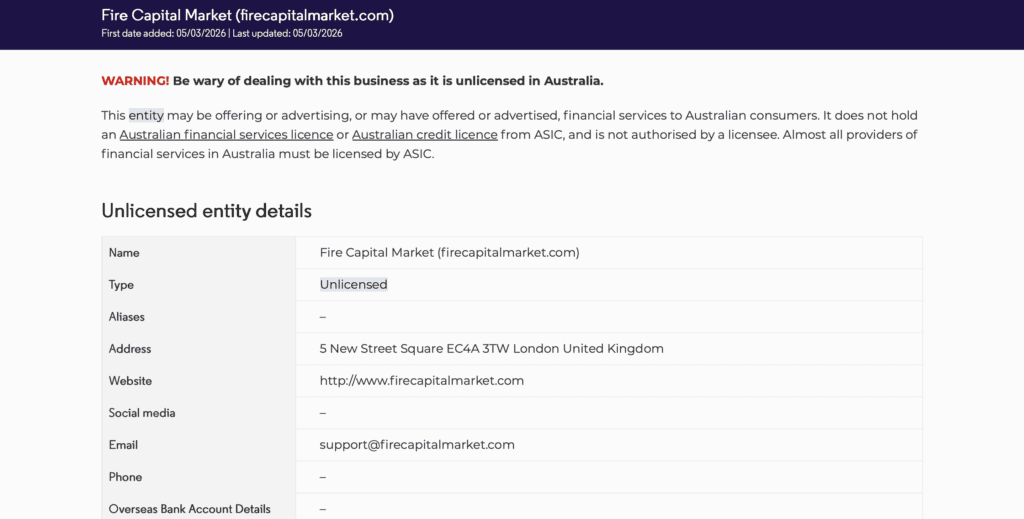Click the red WARNING! text
The width and height of the screenshot is (1024, 519).
coord(135,81)
